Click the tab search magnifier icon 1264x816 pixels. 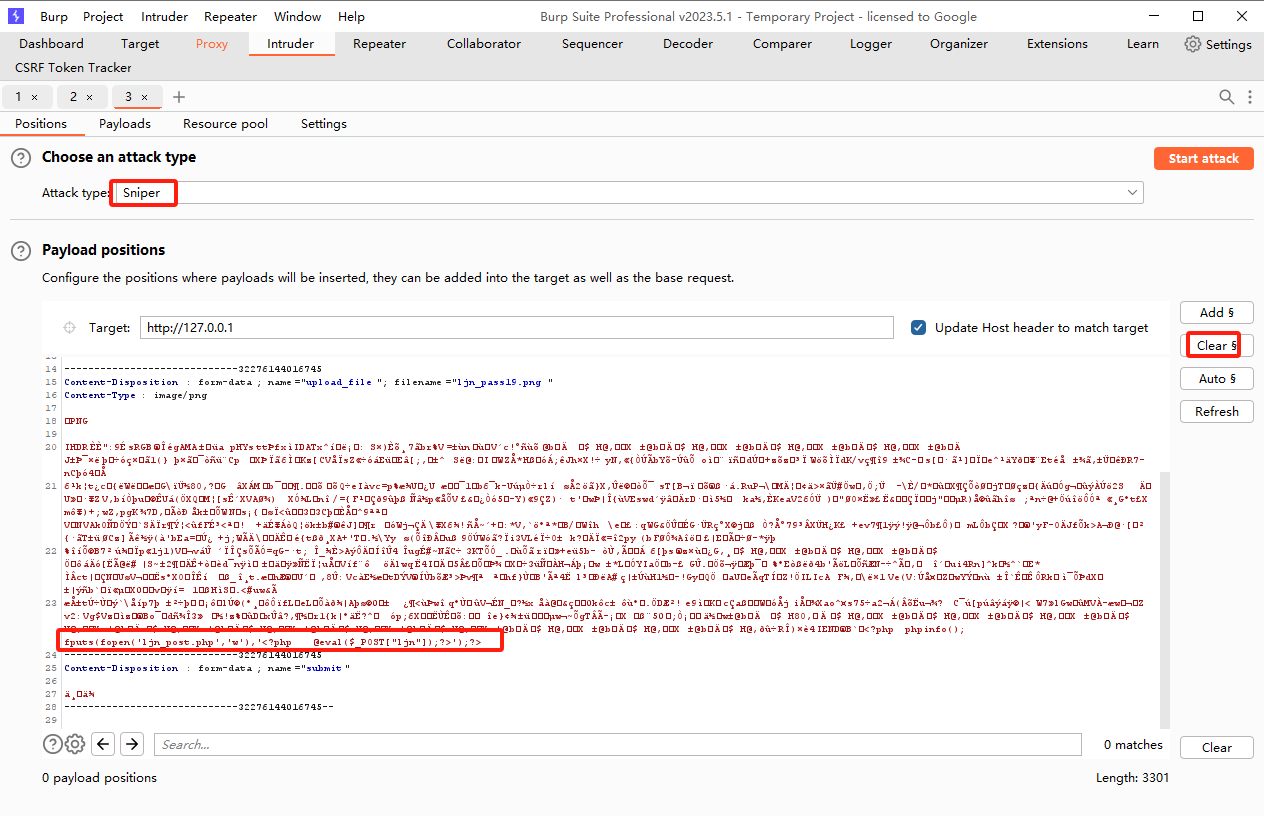(1226, 97)
